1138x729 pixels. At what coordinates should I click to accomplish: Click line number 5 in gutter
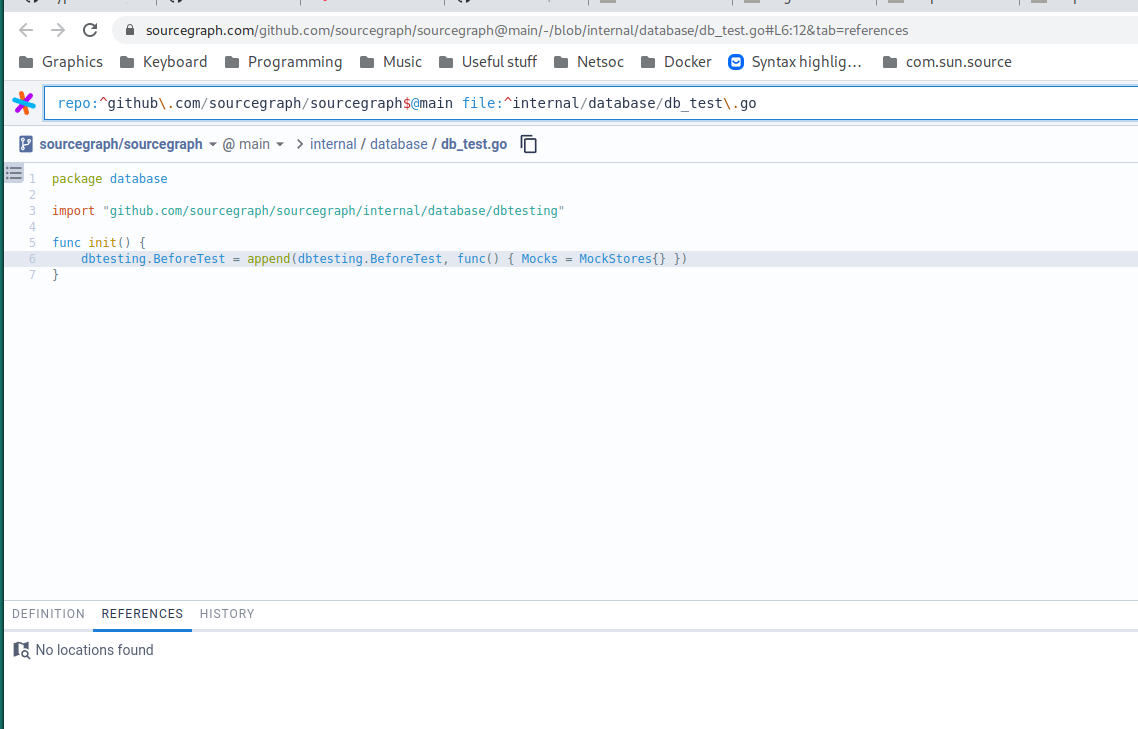click(x=33, y=243)
